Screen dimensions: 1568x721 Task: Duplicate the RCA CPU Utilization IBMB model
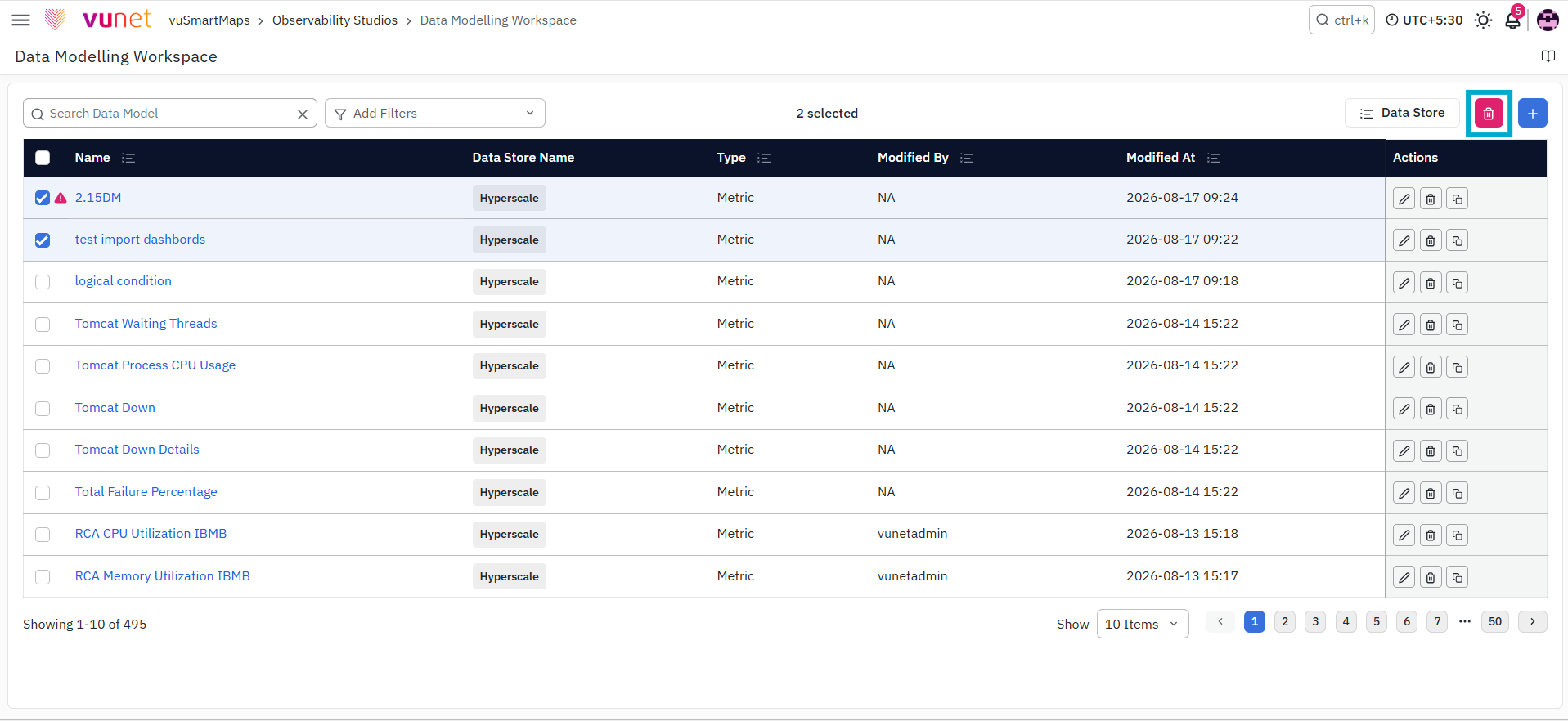1457,535
